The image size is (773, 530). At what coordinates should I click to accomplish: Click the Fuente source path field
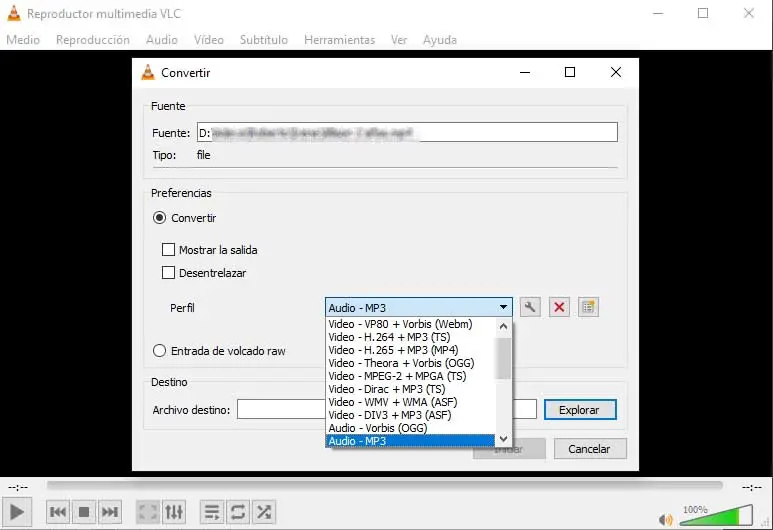click(407, 132)
